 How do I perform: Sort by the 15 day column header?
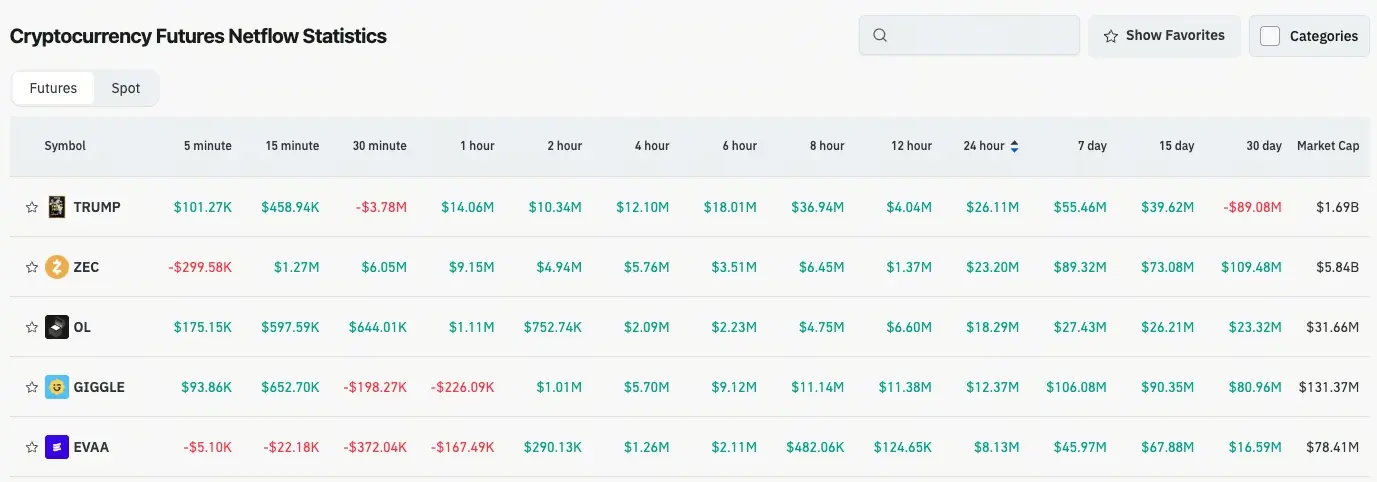[x=1177, y=146]
